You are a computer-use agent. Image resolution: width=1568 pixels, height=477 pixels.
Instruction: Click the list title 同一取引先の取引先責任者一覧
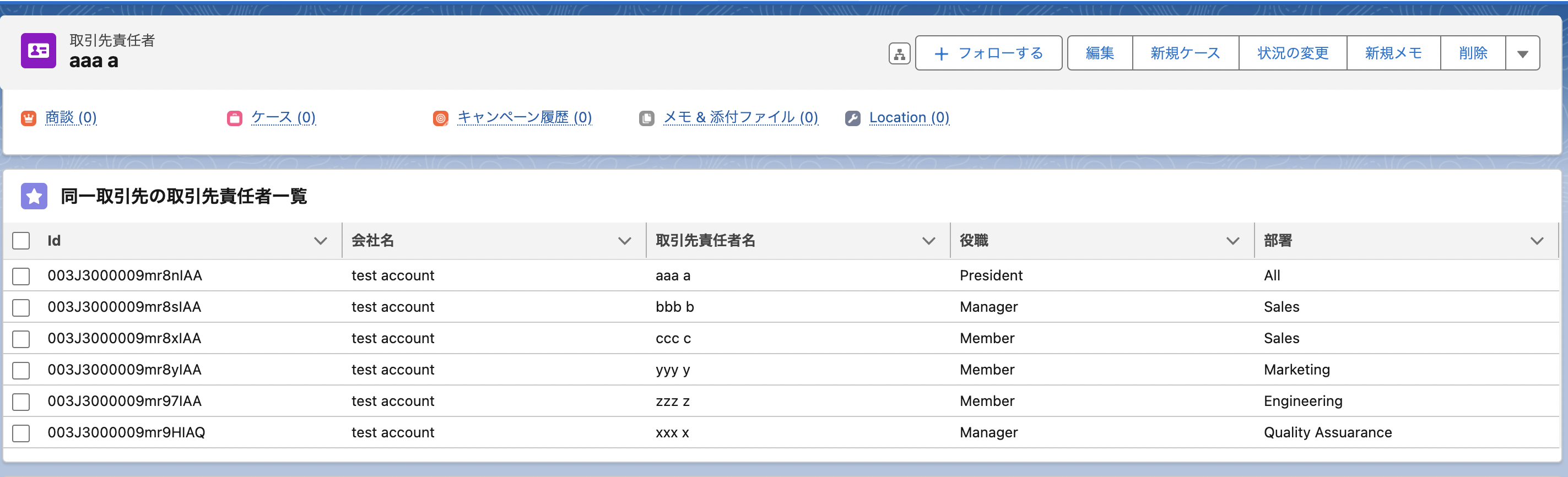[184, 196]
